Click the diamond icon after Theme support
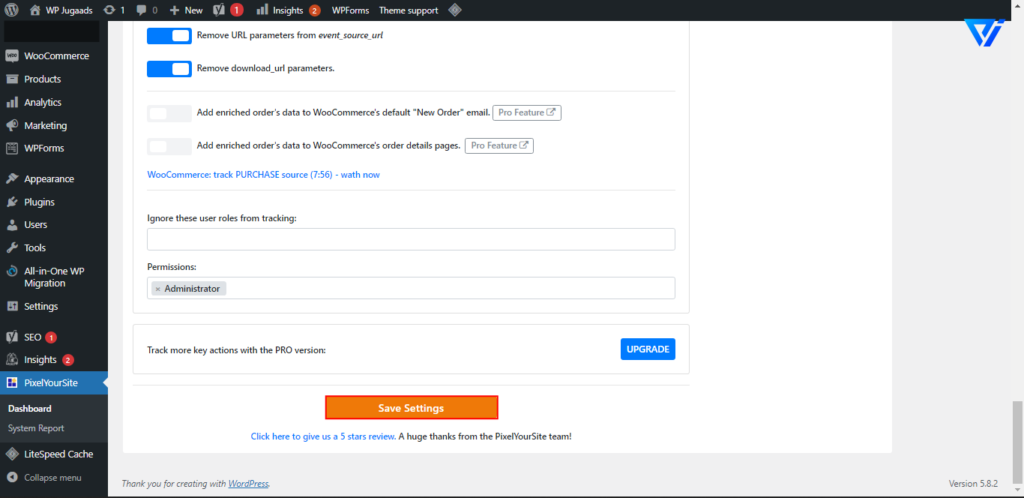Screen dimensions: 1024x498 point(455,10)
